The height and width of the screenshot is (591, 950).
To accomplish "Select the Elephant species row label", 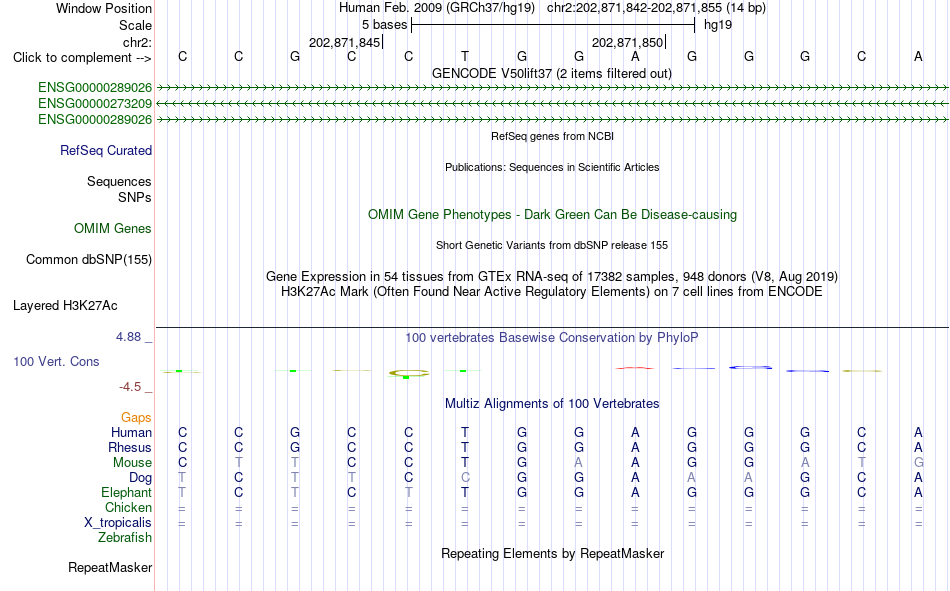I will (x=127, y=492).
